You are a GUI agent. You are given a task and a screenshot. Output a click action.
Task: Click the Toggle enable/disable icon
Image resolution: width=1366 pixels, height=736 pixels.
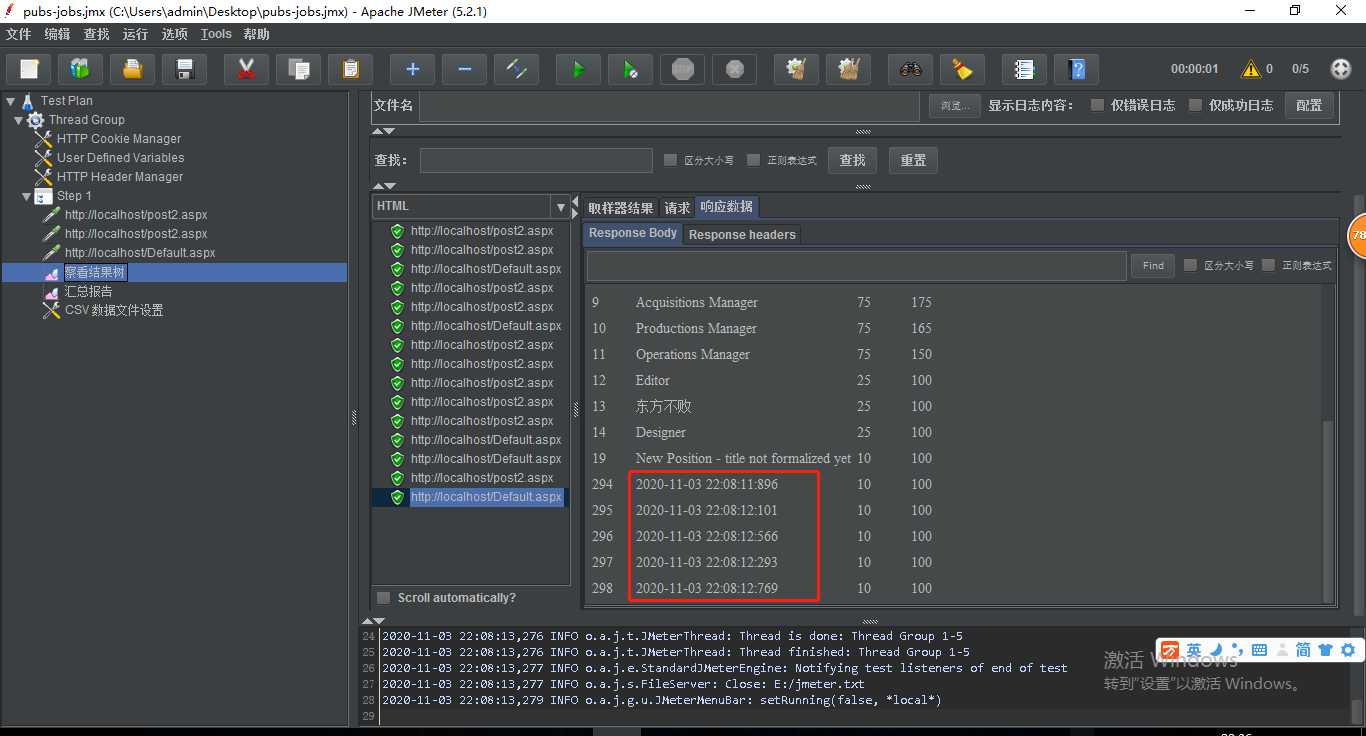tap(516, 69)
